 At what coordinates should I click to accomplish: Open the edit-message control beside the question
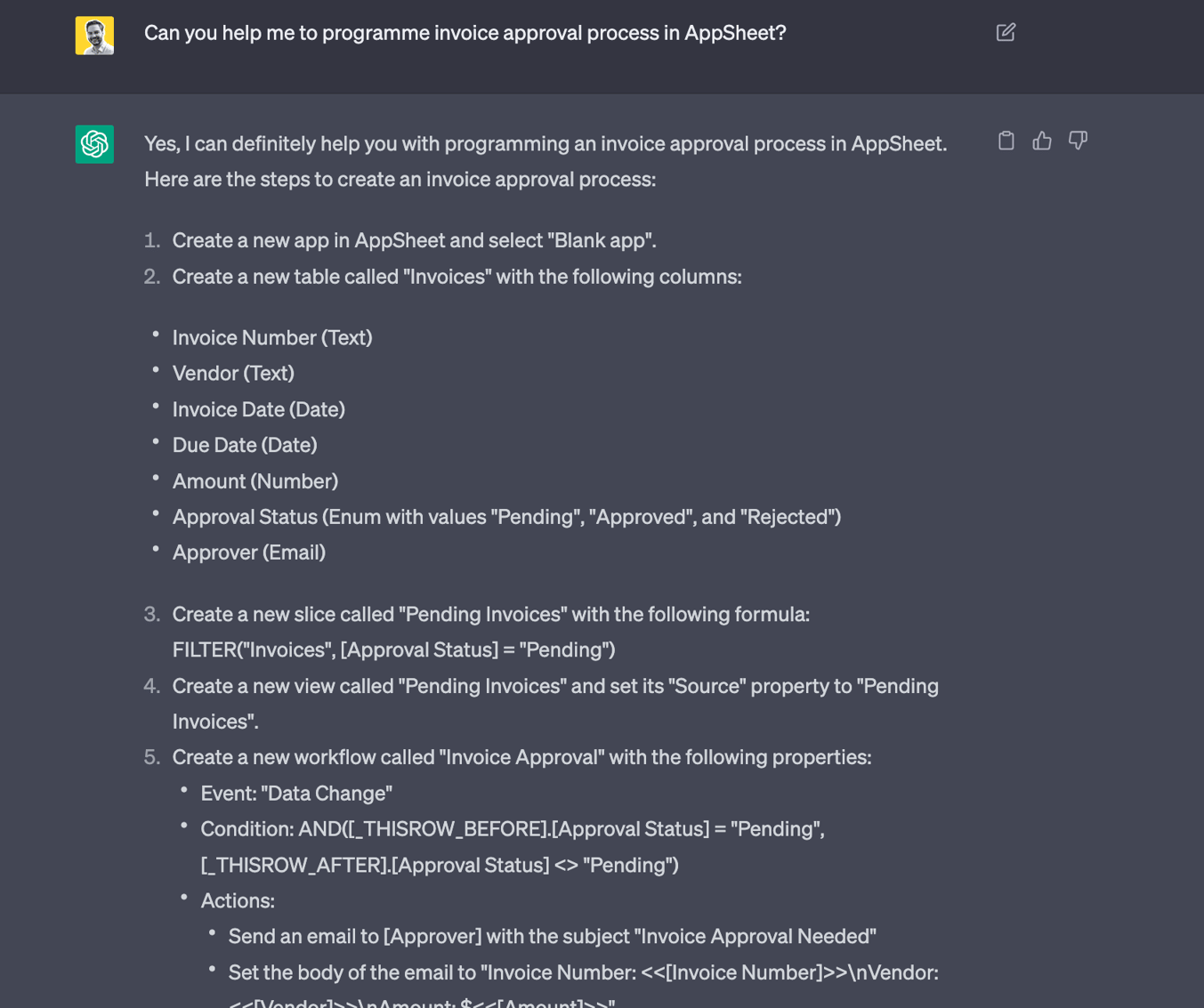click(1005, 32)
